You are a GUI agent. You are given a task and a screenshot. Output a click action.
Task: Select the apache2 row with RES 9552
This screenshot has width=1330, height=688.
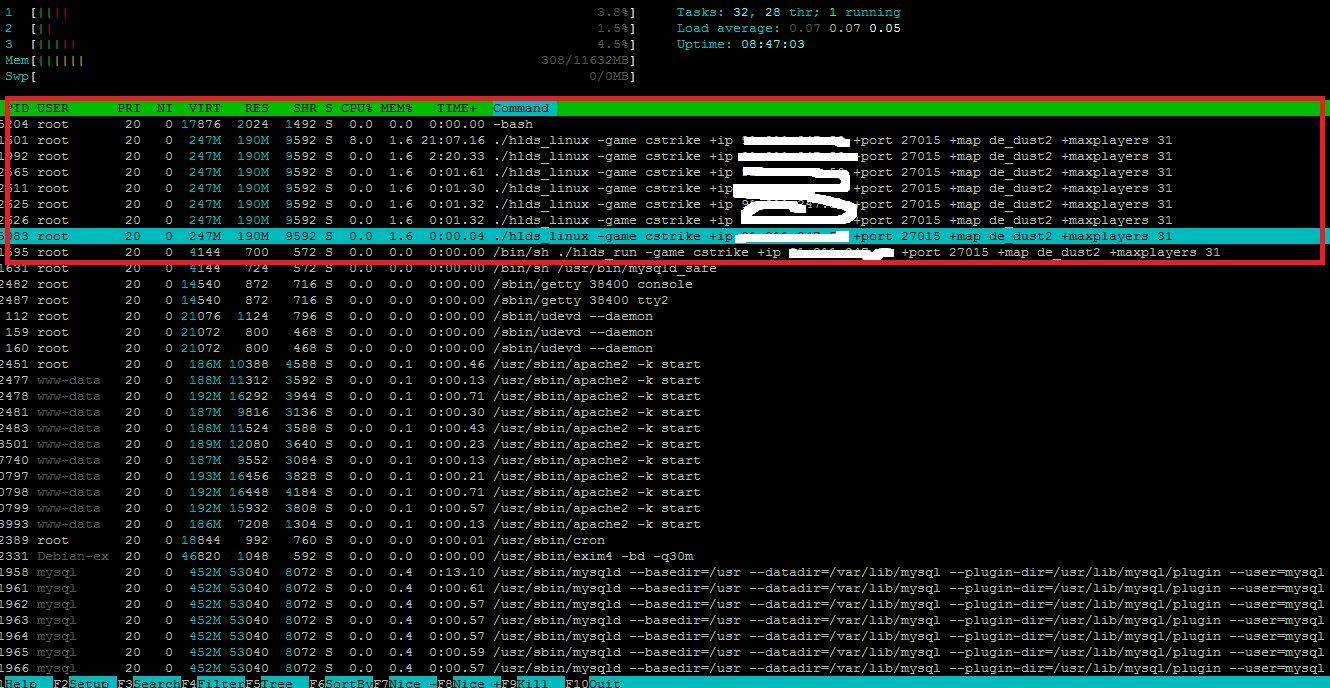(x=665, y=460)
